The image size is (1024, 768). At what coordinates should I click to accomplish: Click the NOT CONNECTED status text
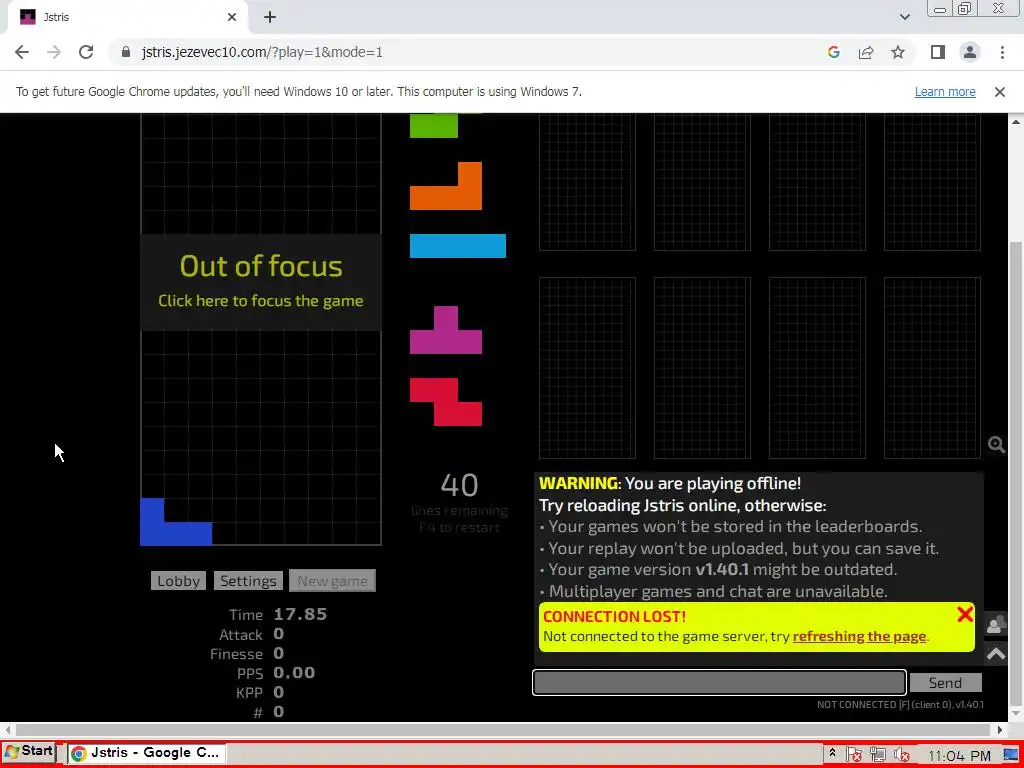point(900,705)
